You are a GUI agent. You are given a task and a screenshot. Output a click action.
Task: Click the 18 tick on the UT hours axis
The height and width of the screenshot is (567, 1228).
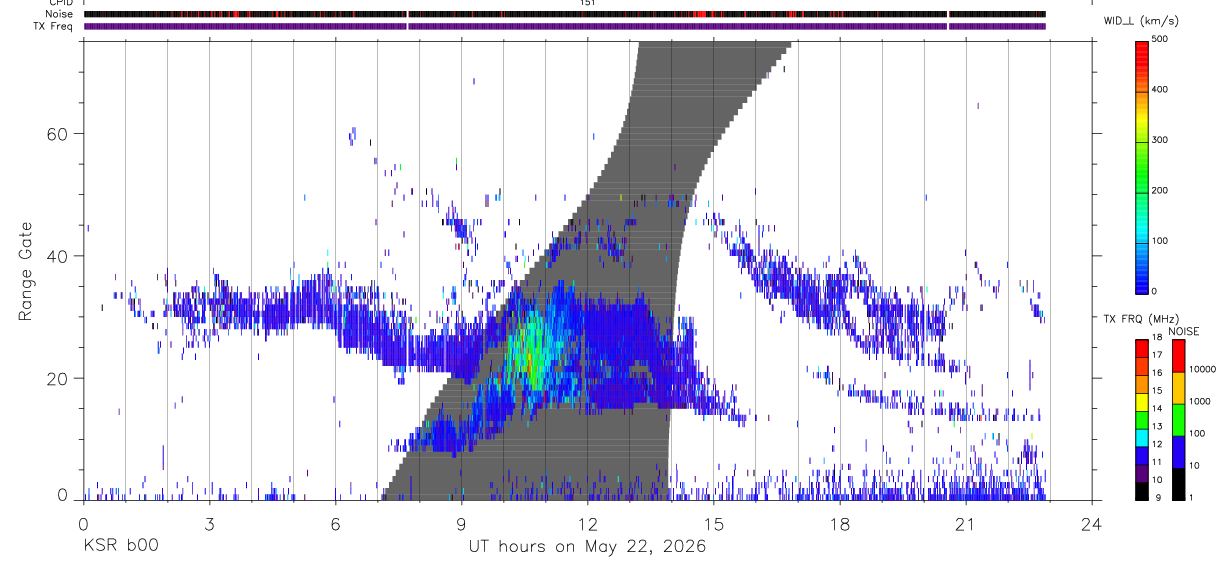click(840, 523)
